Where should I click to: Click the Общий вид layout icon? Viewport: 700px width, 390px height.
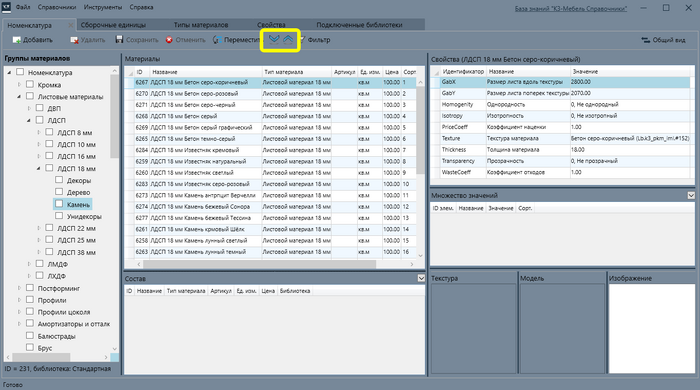646,40
